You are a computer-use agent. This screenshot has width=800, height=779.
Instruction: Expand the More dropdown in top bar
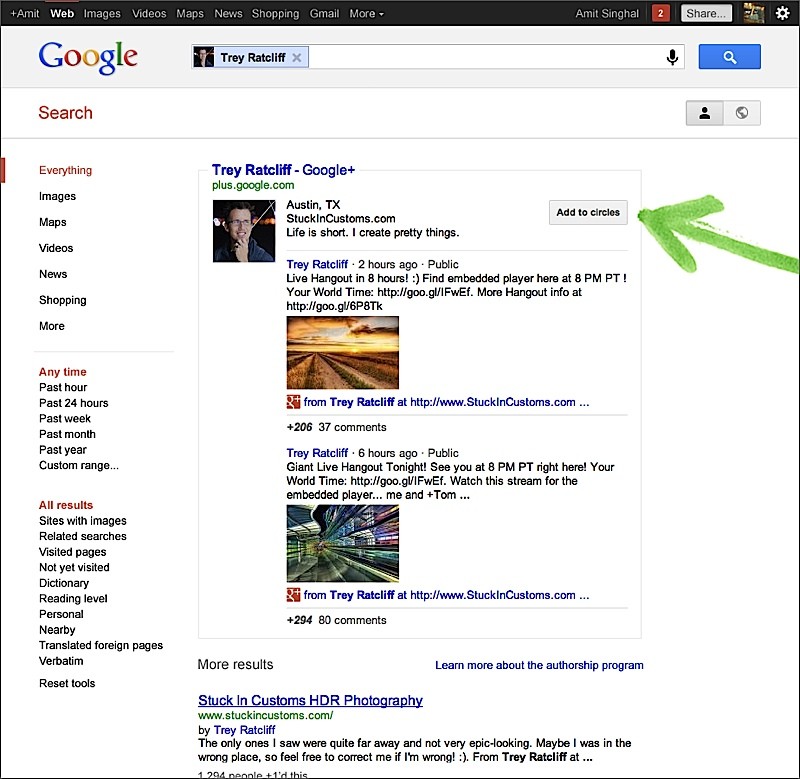pos(366,14)
